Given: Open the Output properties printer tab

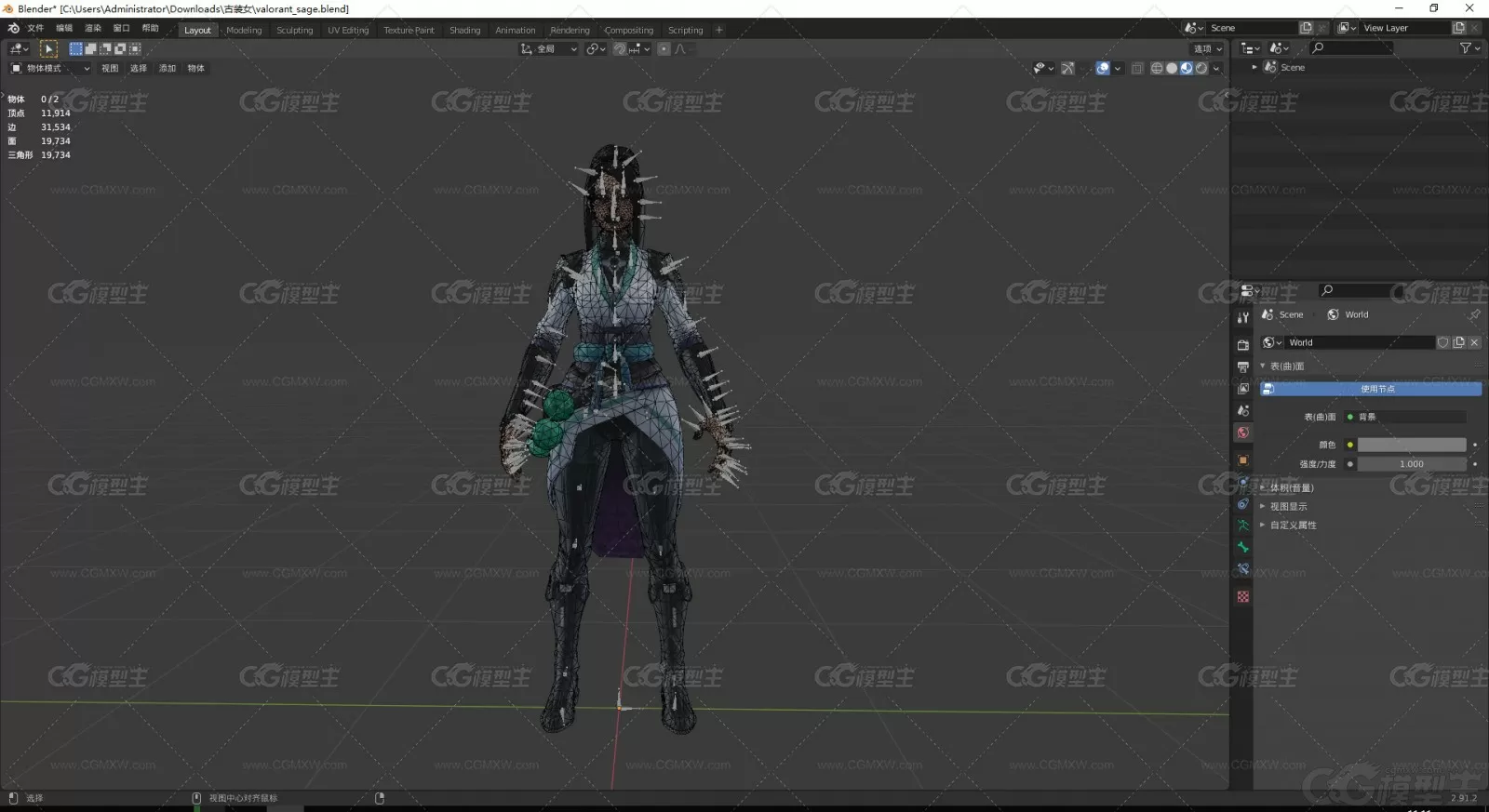Looking at the screenshot, I should (x=1242, y=366).
